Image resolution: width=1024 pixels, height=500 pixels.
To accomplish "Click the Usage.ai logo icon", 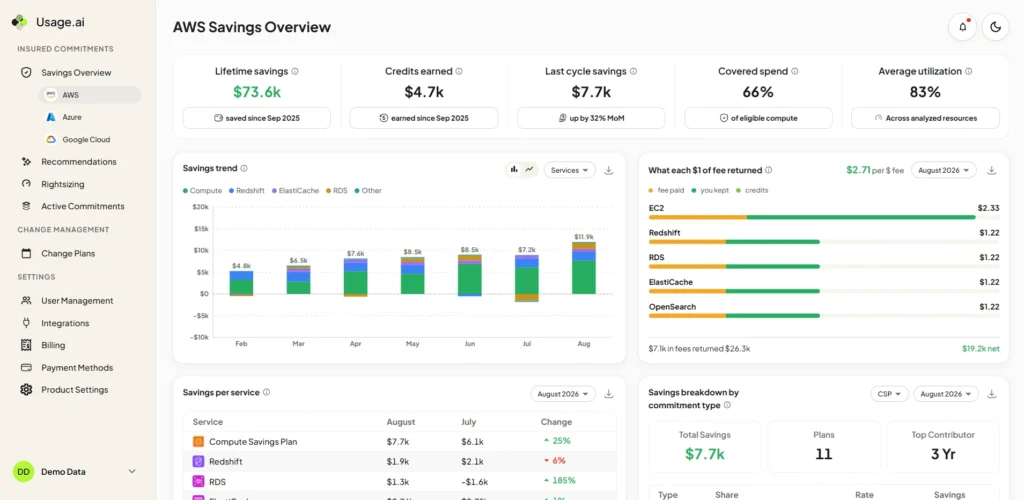I will coord(20,22).
